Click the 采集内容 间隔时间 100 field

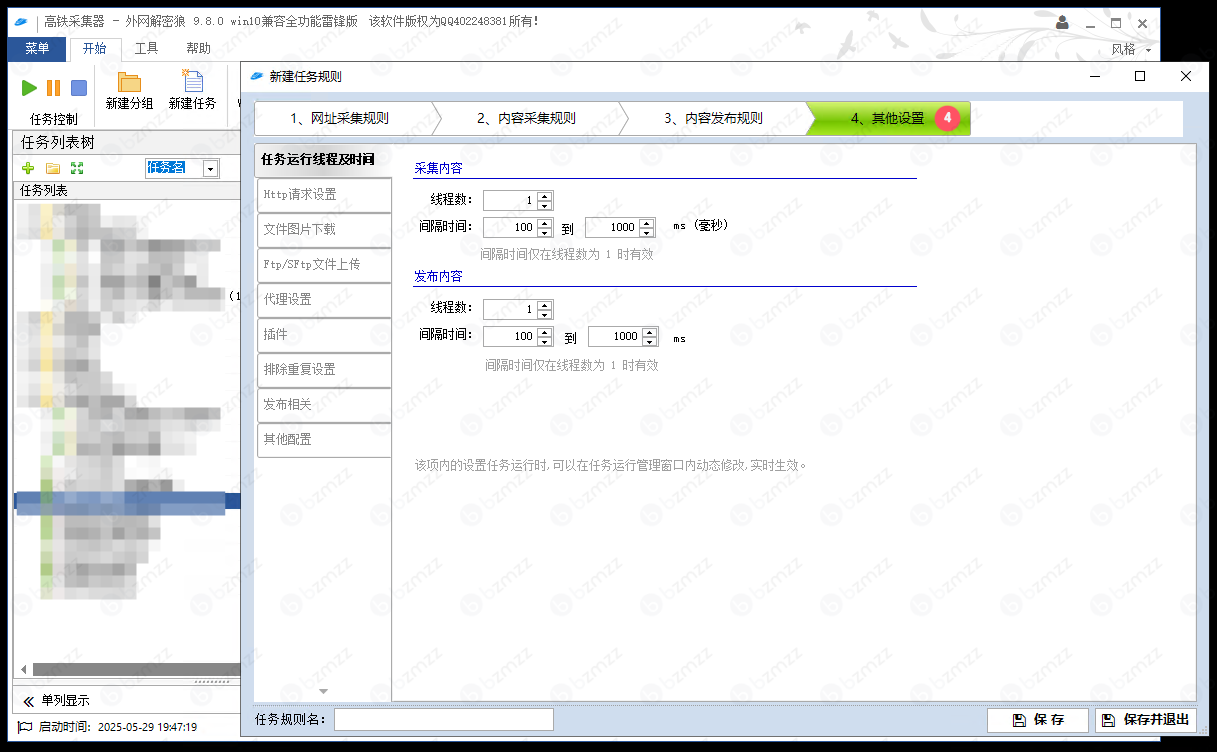(x=510, y=227)
